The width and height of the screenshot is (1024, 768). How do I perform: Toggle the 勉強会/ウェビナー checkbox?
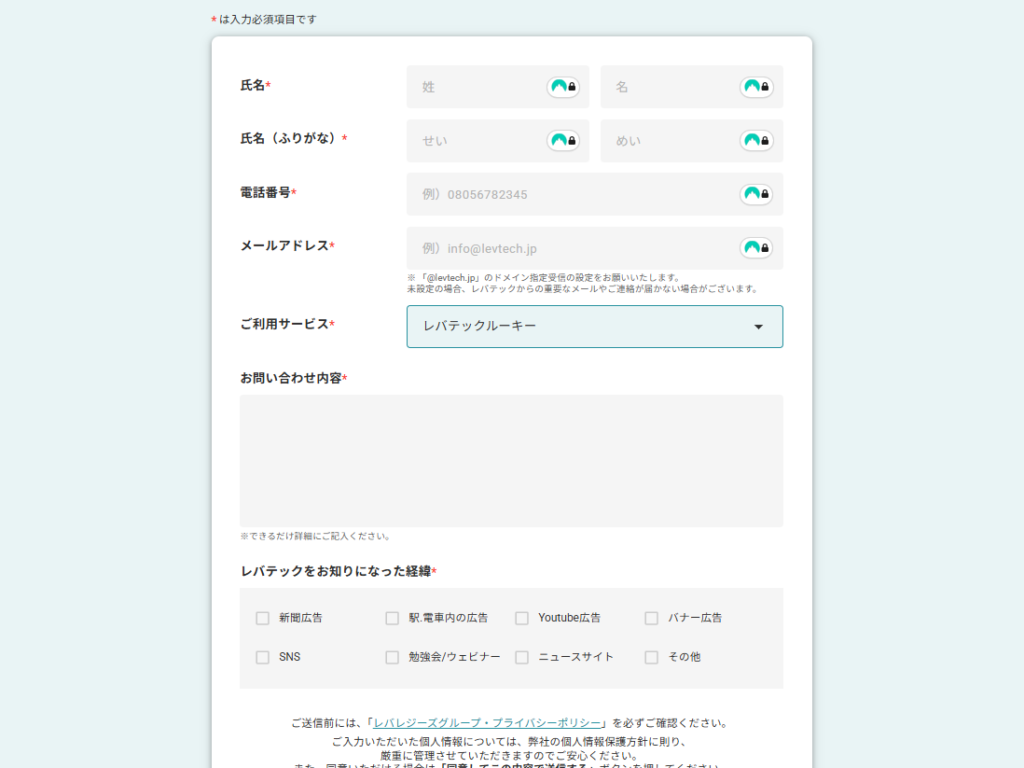392,657
